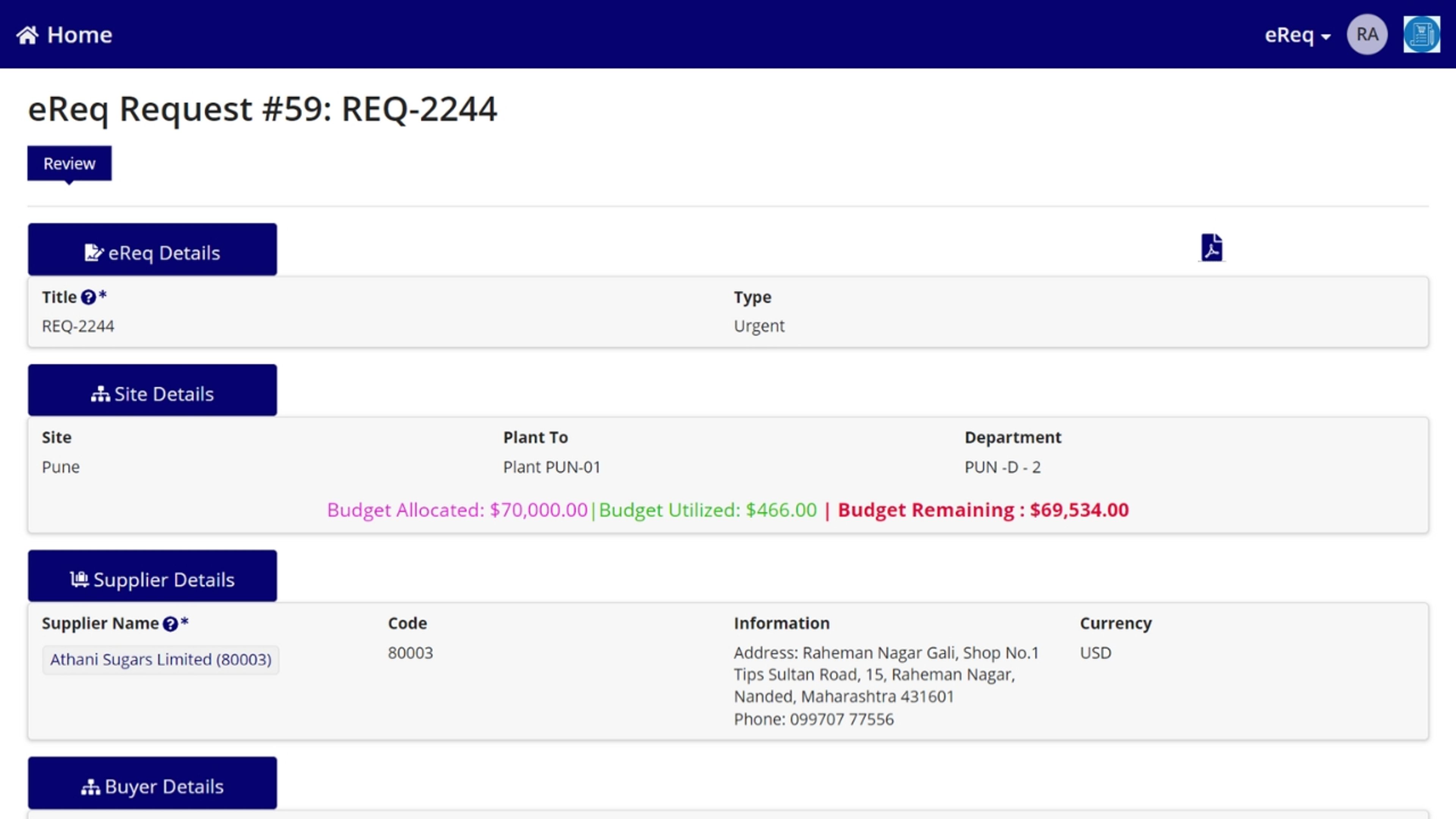Click the title value REQ-2244
The image size is (1456, 819).
78,326
